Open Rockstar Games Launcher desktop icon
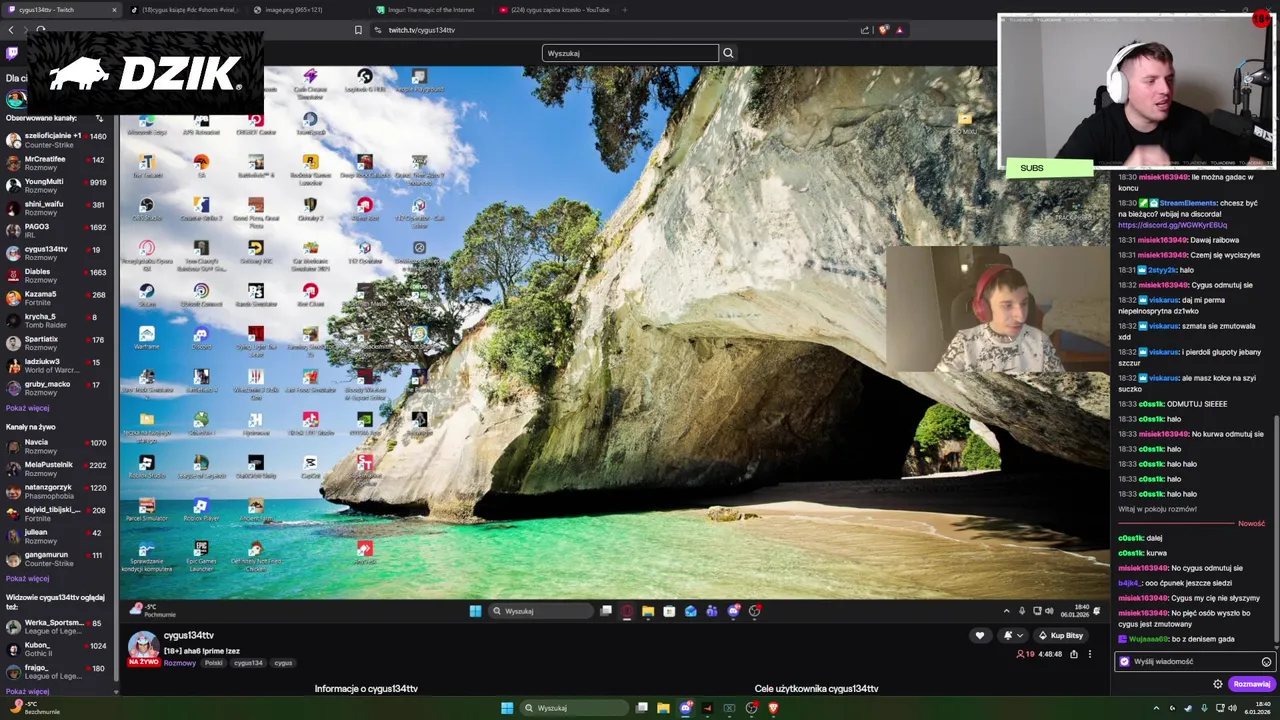The height and width of the screenshot is (720, 1280). pos(310,167)
